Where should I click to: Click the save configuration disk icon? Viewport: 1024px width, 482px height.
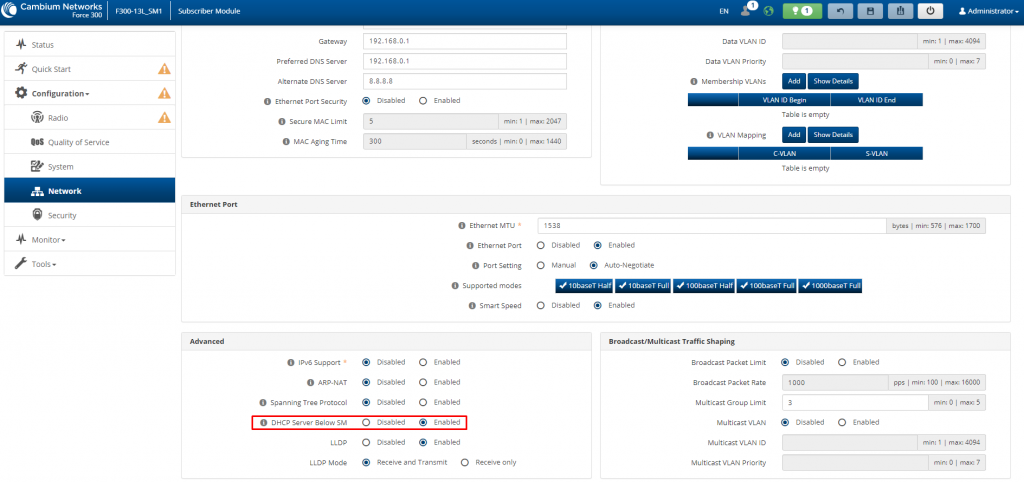tap(869, 11)
